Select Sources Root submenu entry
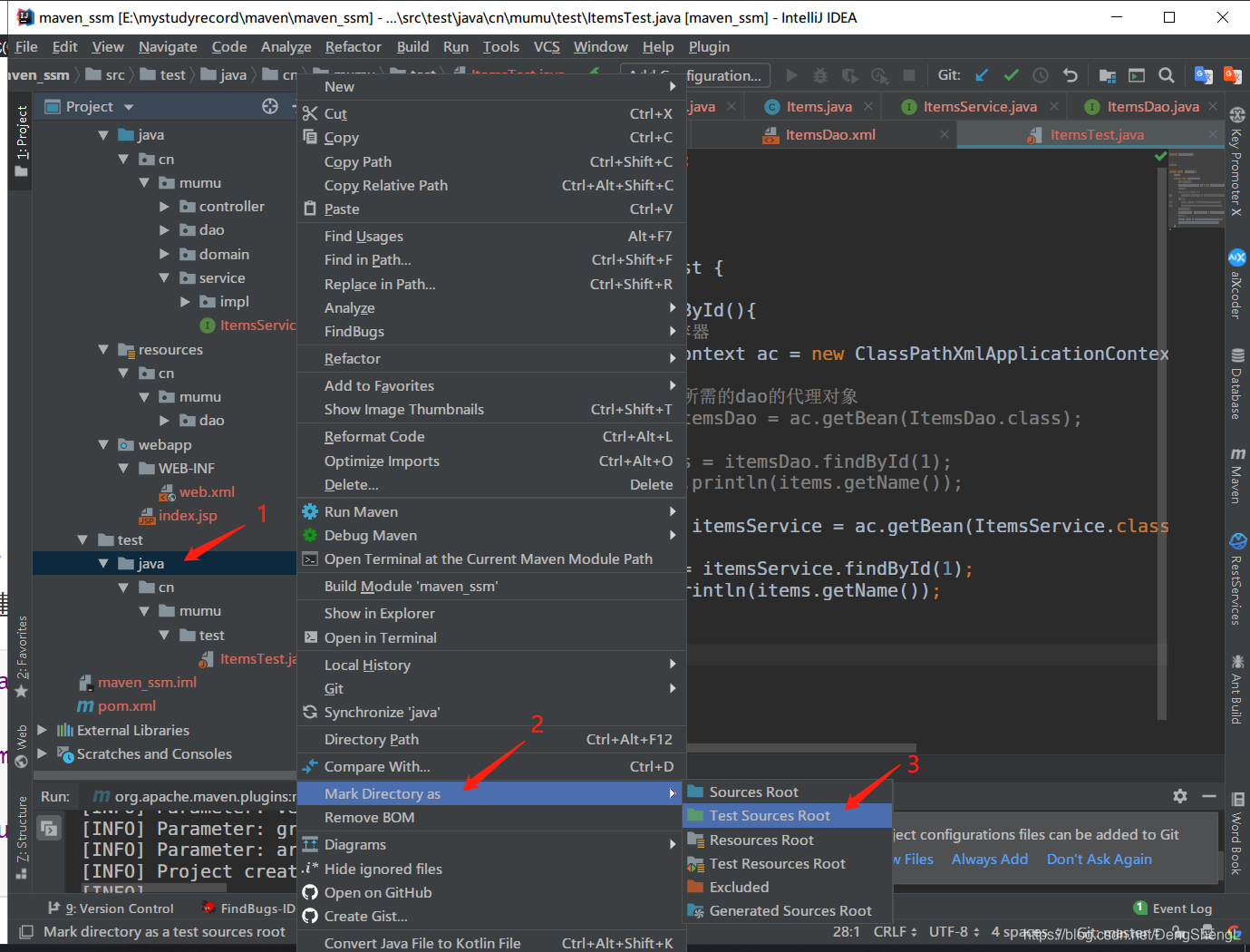 787,792
